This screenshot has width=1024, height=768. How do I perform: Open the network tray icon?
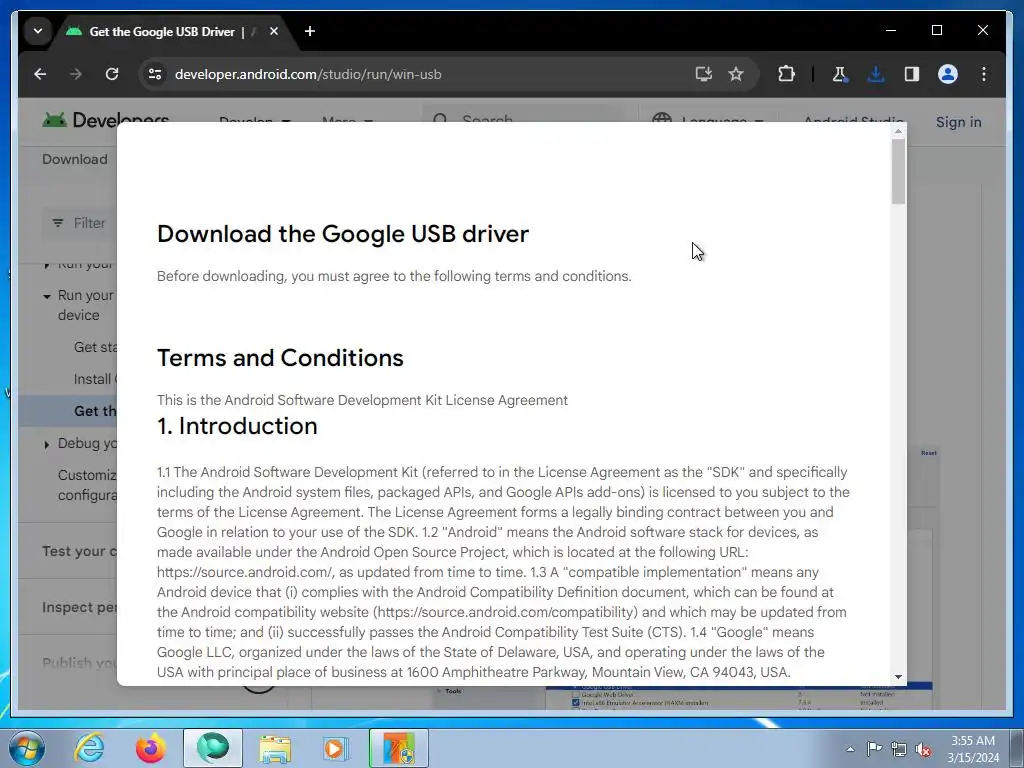[x=899, y=749]
